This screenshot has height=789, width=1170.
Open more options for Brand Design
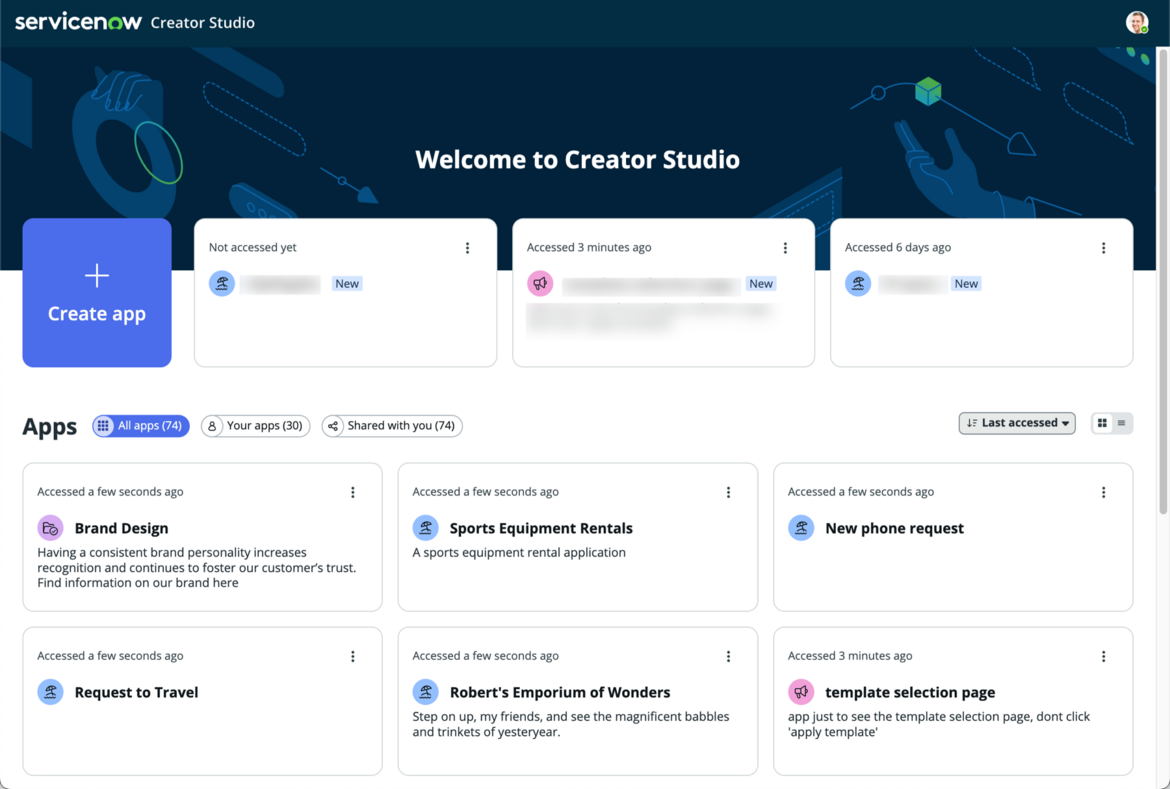tap(353, 493)
